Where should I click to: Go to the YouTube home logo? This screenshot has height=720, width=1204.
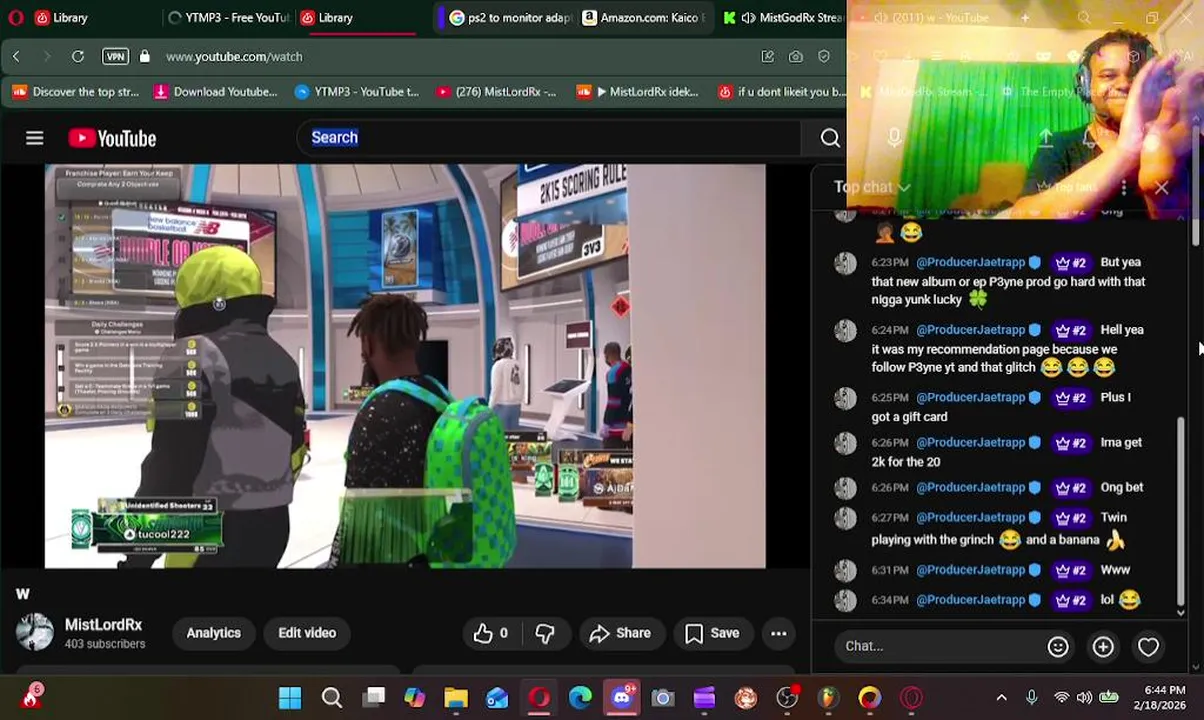point(112,138)
